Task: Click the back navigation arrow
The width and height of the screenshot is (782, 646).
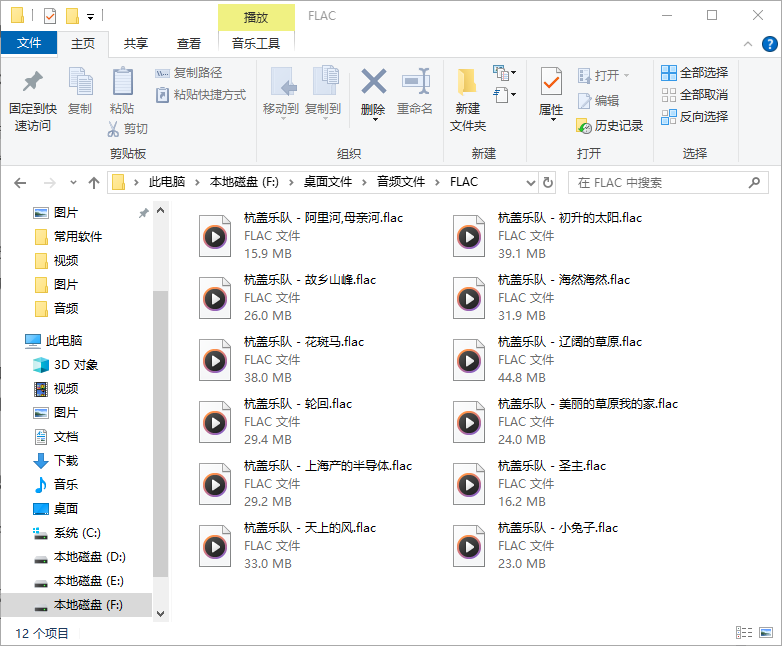Action: (x=20, y=183)
